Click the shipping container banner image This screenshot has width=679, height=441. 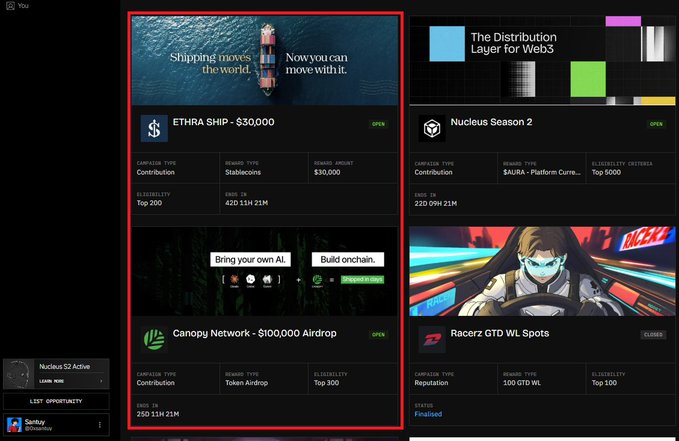pyautogui.click(x=265, y=61)
